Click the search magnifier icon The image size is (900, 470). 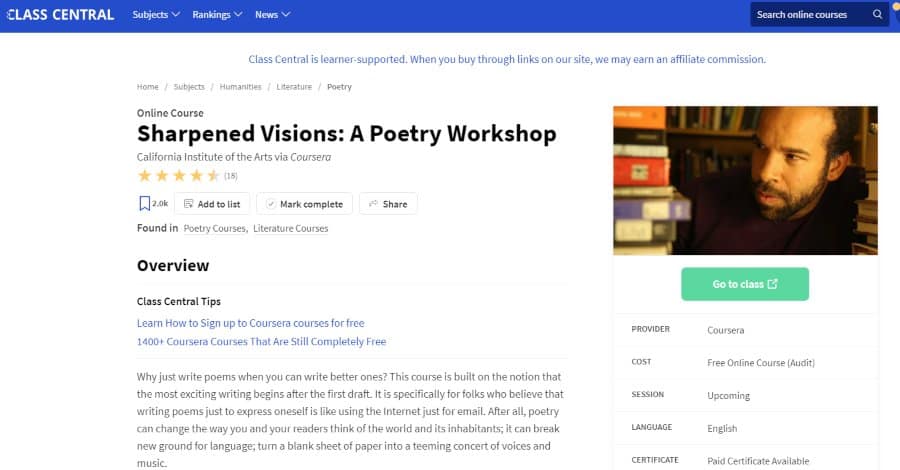pyautogui.click(x=877, y=14)
